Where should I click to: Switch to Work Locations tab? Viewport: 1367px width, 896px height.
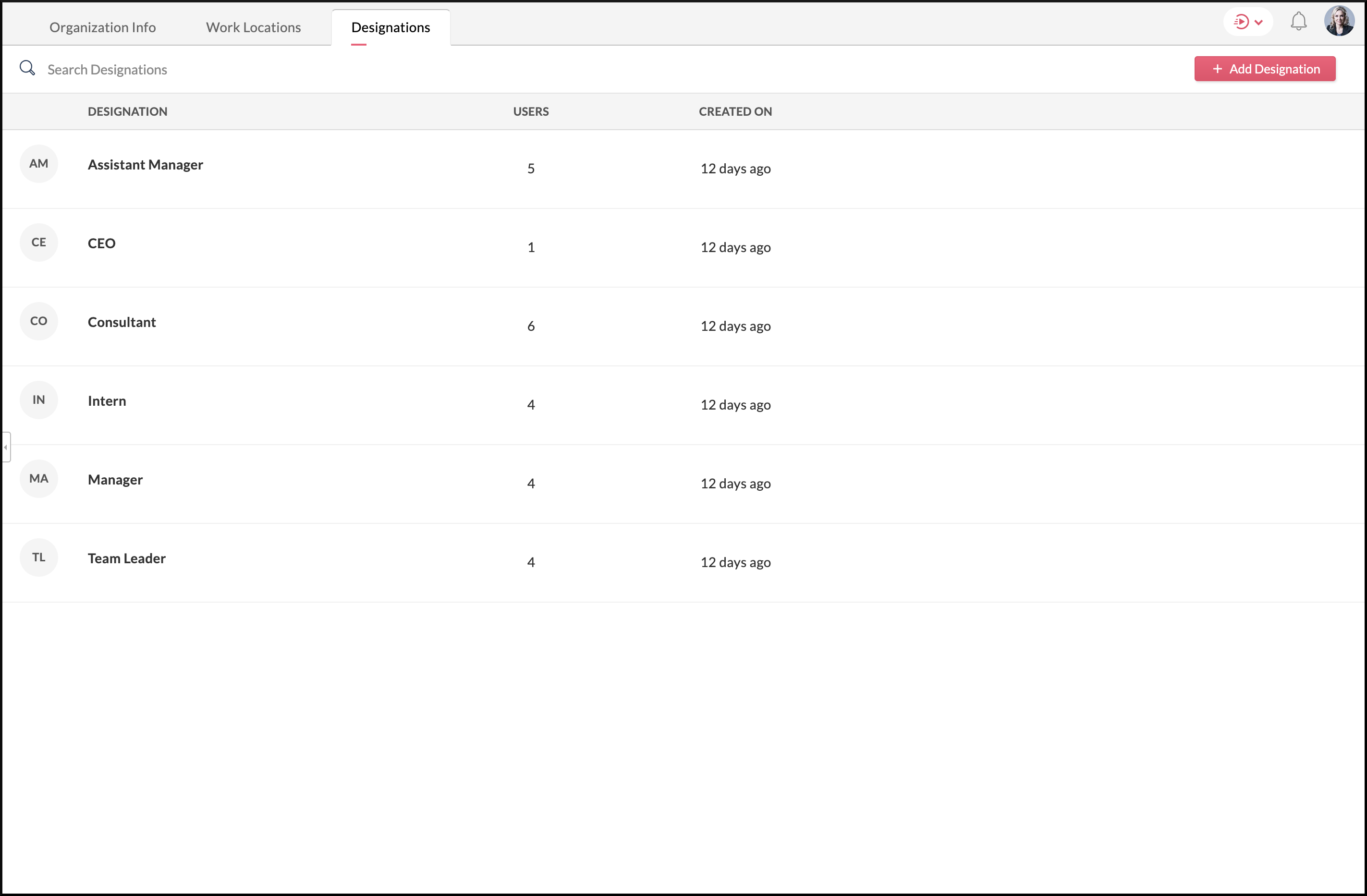coord(253,27)
